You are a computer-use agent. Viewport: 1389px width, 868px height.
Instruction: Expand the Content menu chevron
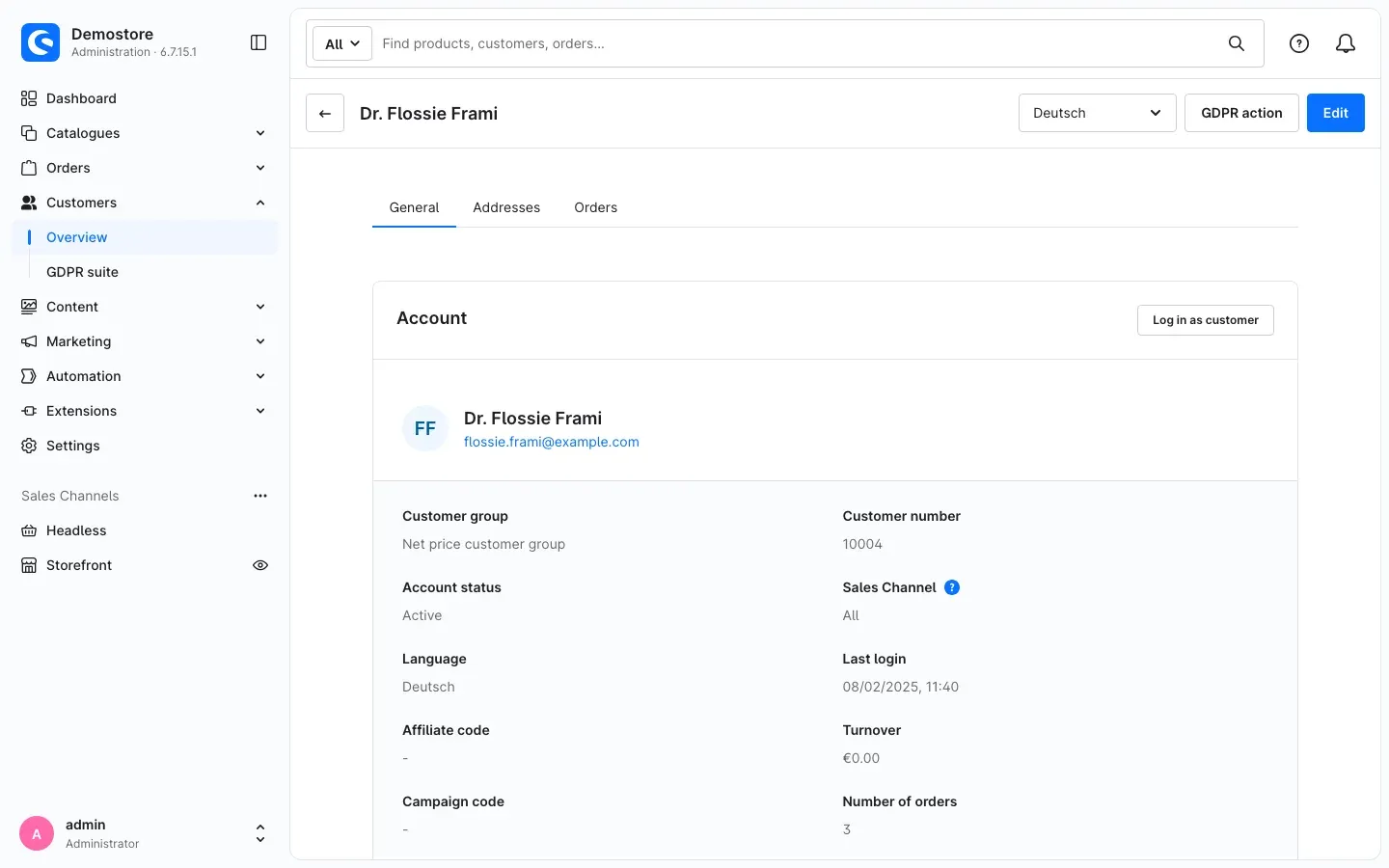[x=260, y=307]
